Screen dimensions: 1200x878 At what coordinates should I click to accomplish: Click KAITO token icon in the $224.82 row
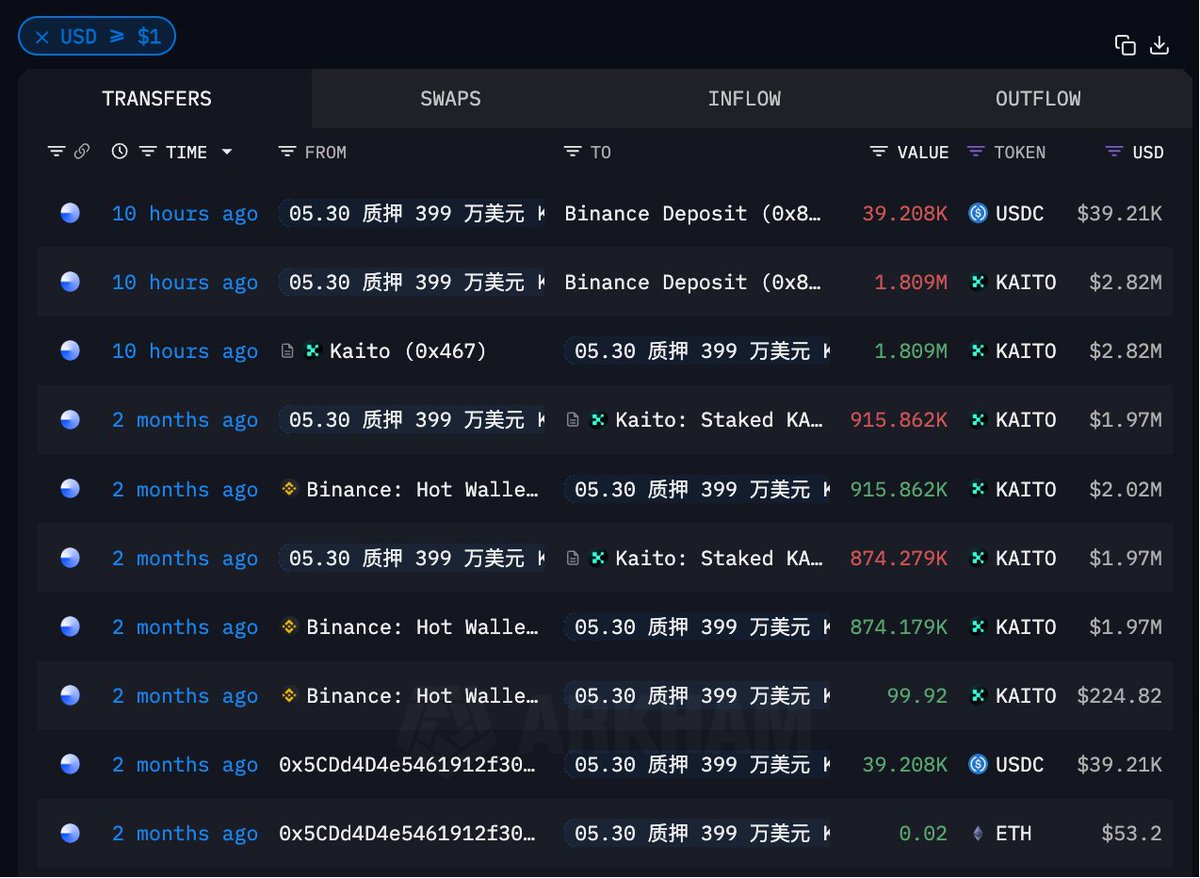click(x=978, y=695)
